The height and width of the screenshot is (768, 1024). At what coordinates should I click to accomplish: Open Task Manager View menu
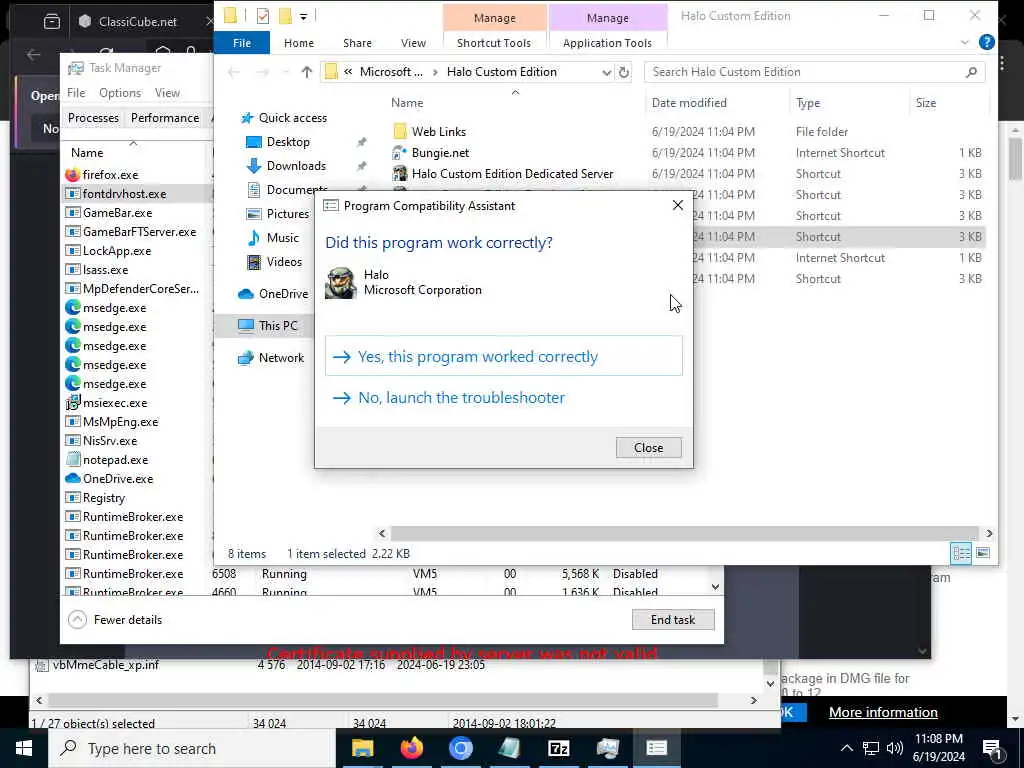click(x=167, y=93)
